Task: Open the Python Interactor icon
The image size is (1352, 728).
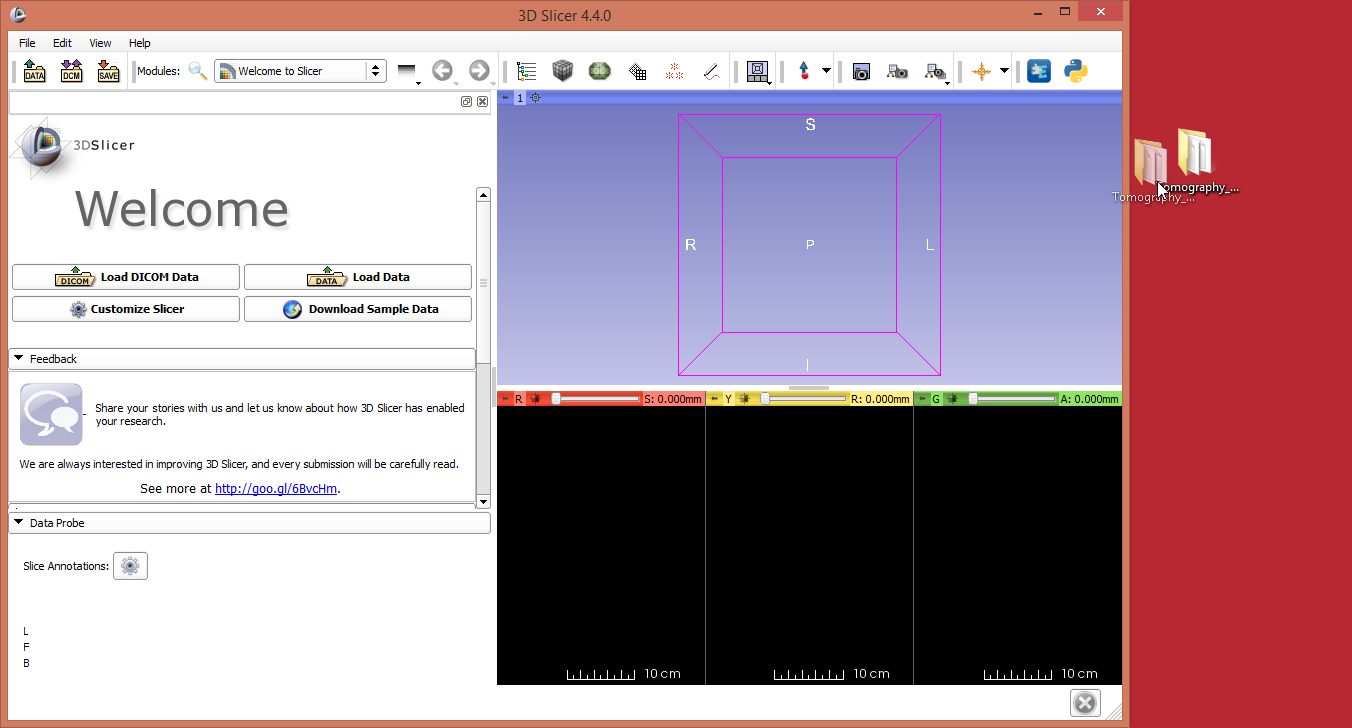Action: (1076, 71)
